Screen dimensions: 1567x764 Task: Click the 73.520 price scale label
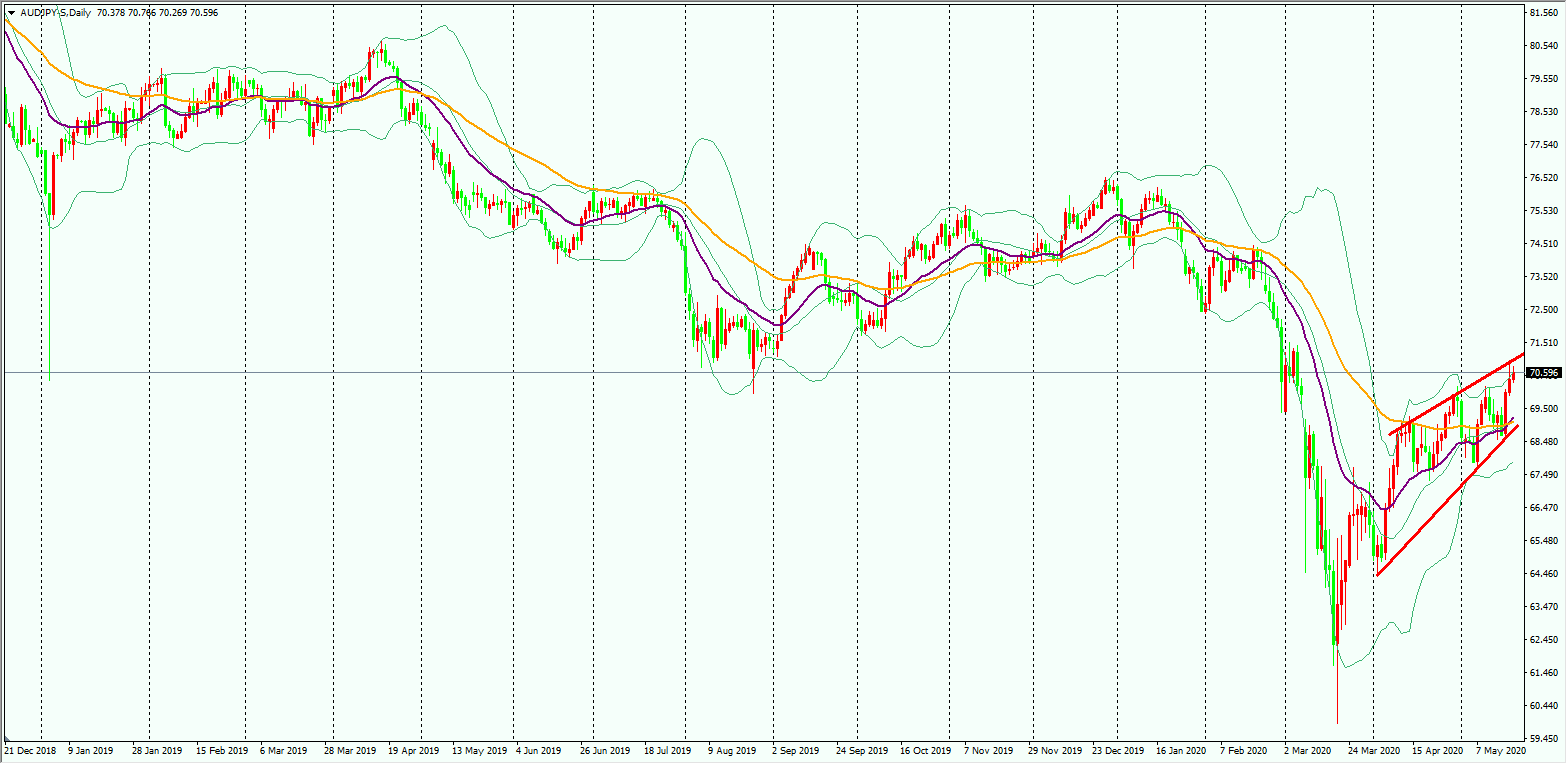point(1544,276)
